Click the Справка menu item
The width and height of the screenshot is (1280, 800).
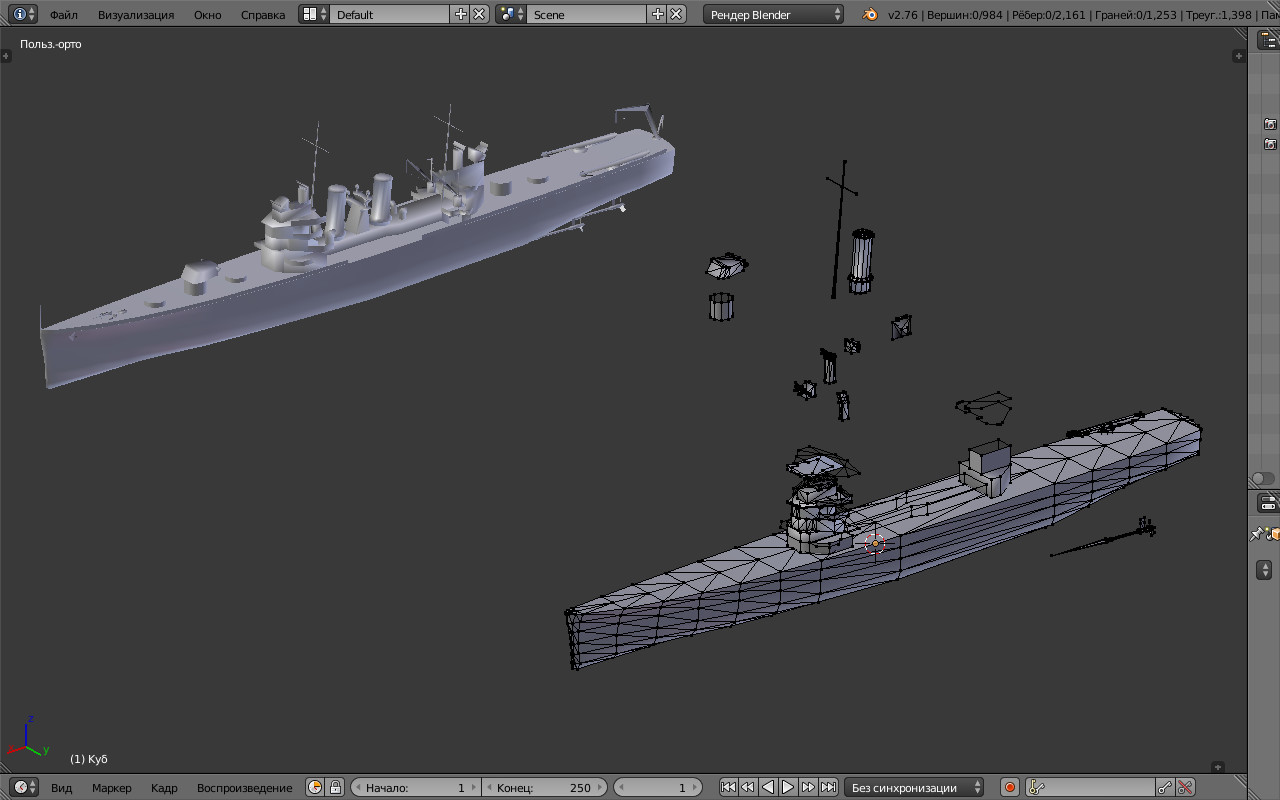[x=263, y=15]
